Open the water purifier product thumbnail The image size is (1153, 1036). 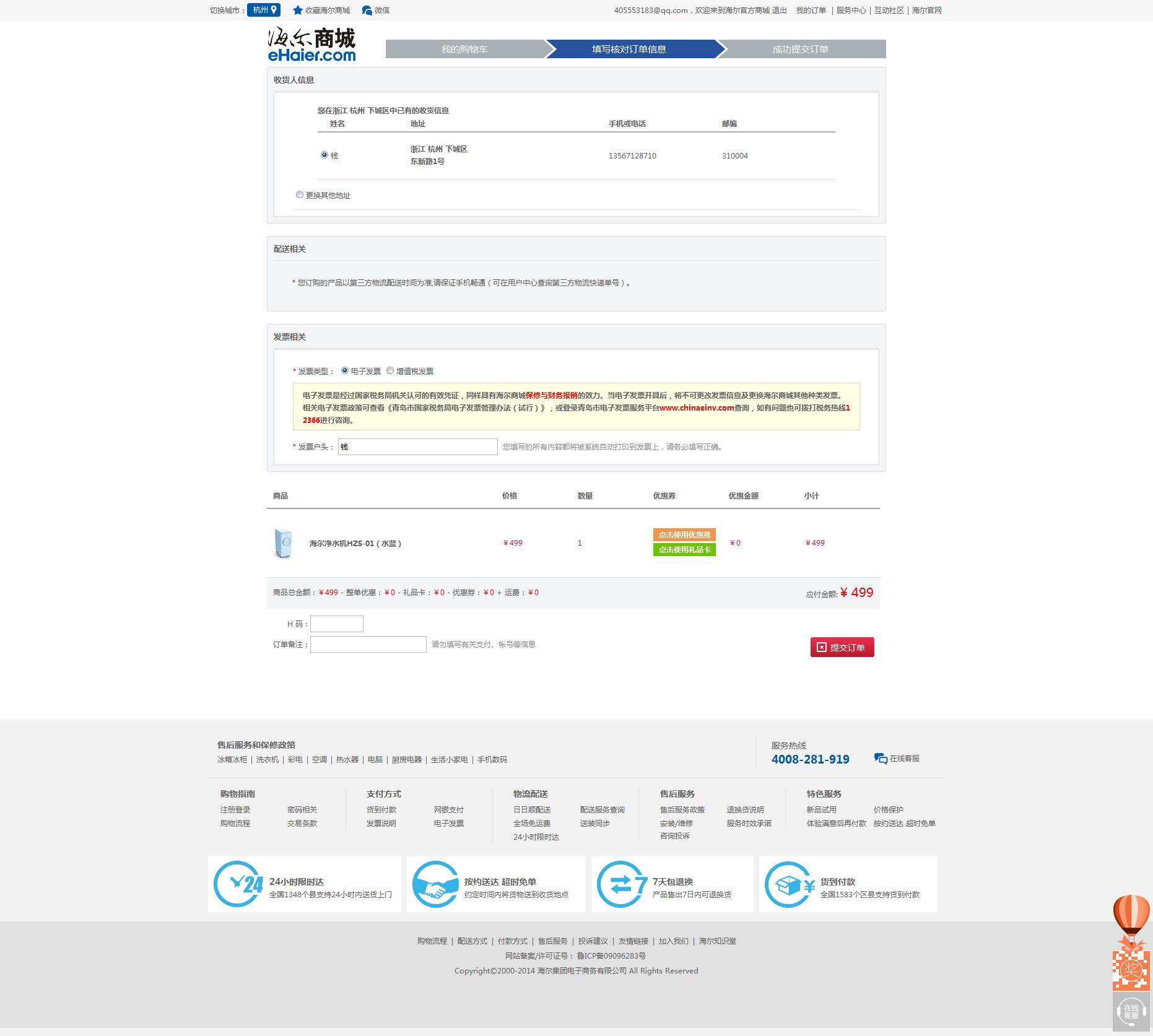pyautogui.click(x=283, y=543)
